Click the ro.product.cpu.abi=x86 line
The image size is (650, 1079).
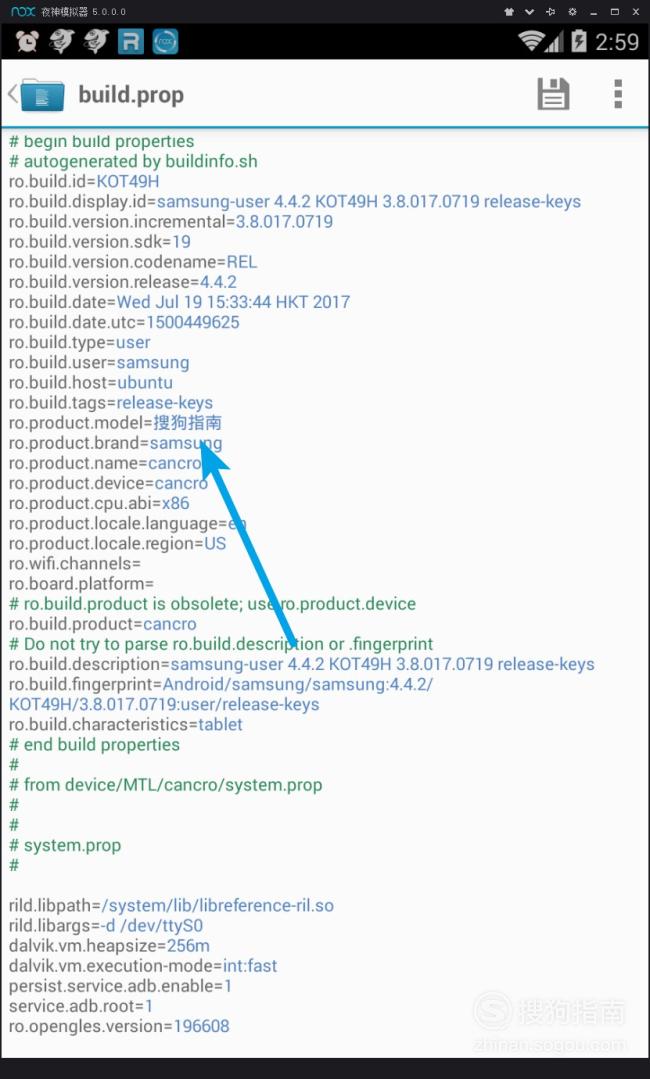tap(99, 503)
